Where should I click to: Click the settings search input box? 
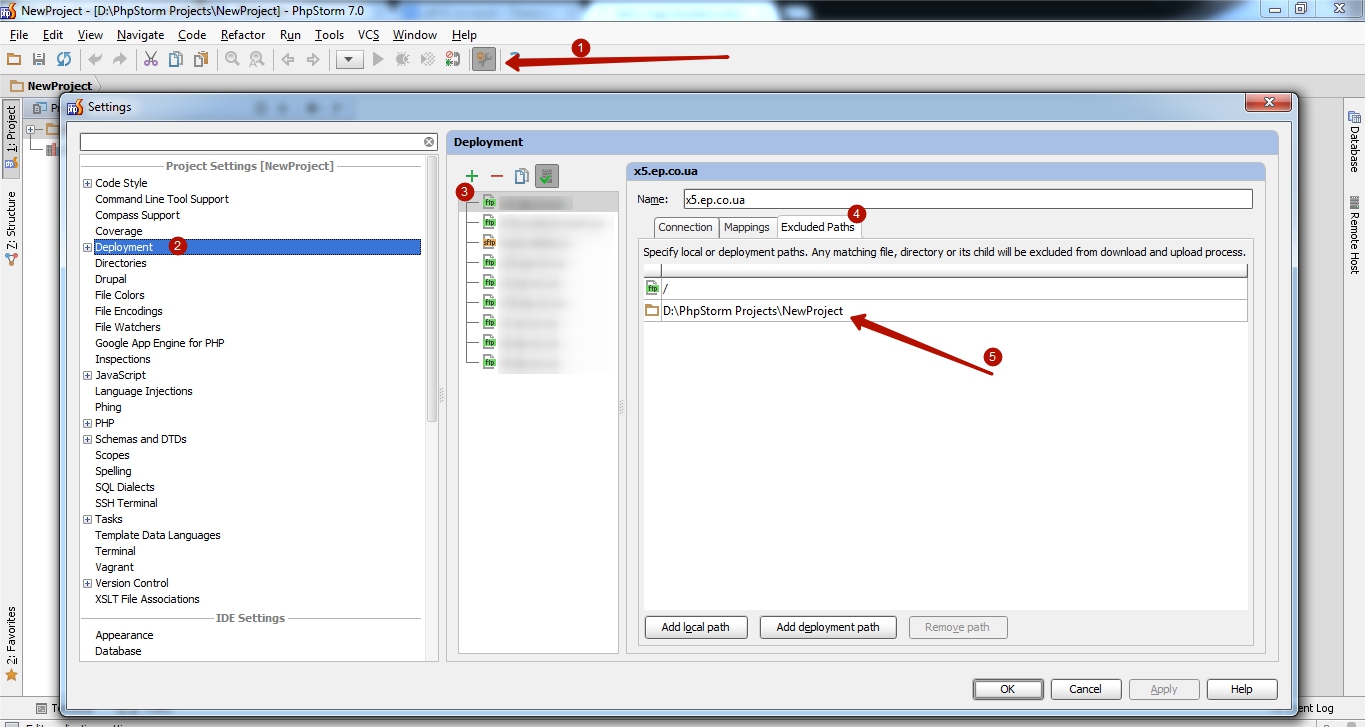click(x=250, y=142)
